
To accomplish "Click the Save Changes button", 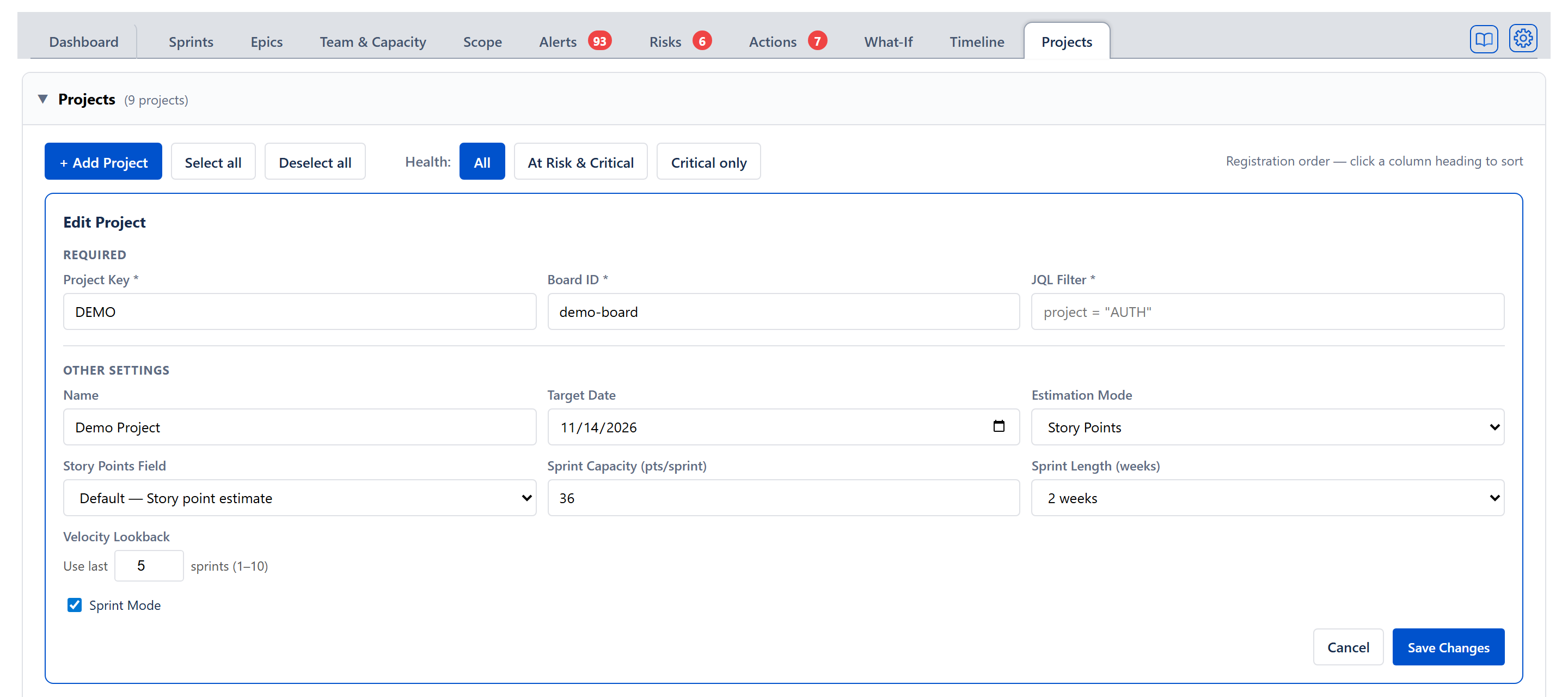I will tap(1448, 647).
